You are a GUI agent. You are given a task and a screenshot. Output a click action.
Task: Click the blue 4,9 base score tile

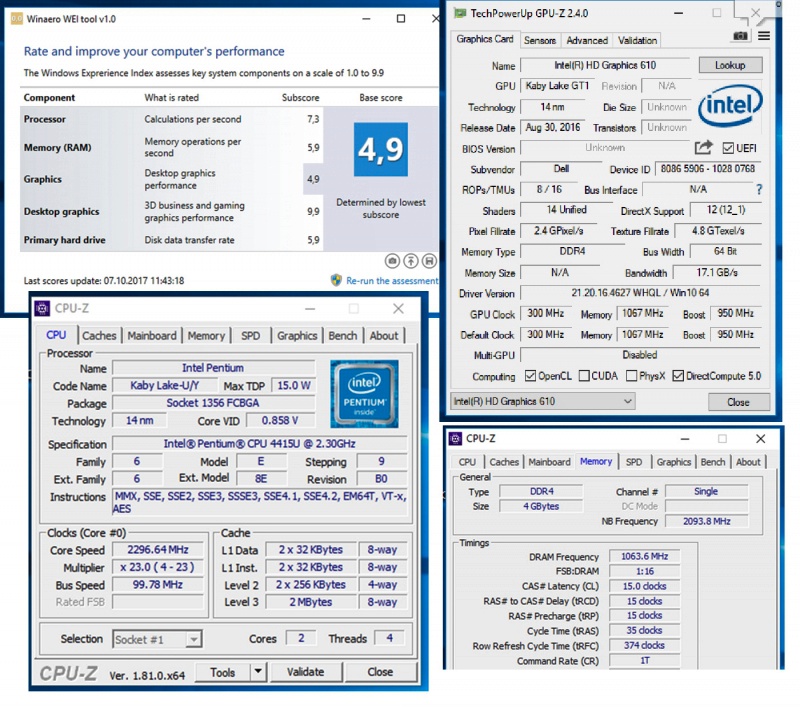[x=381, y=149]
